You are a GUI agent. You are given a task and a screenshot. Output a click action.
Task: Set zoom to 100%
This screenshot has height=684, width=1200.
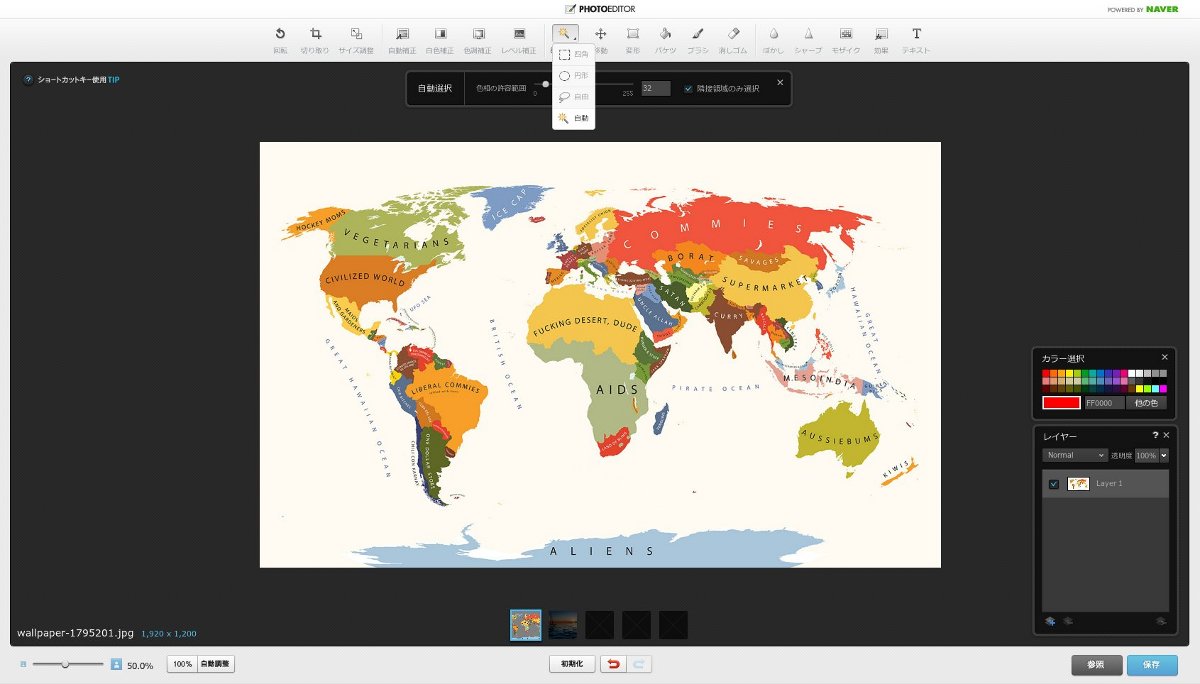pos(181,664)
